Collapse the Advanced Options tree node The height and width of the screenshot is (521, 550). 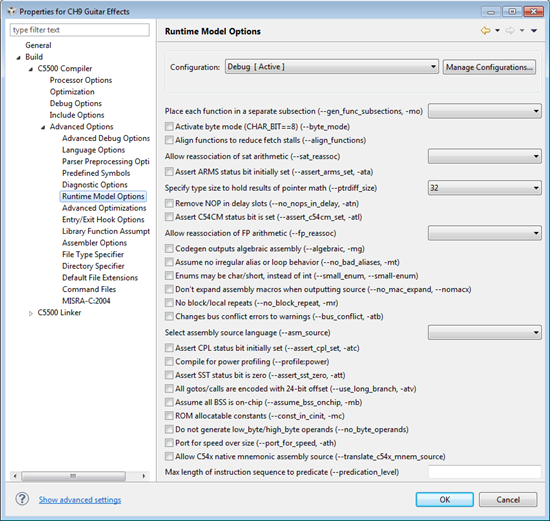click(x=43, y=127)
